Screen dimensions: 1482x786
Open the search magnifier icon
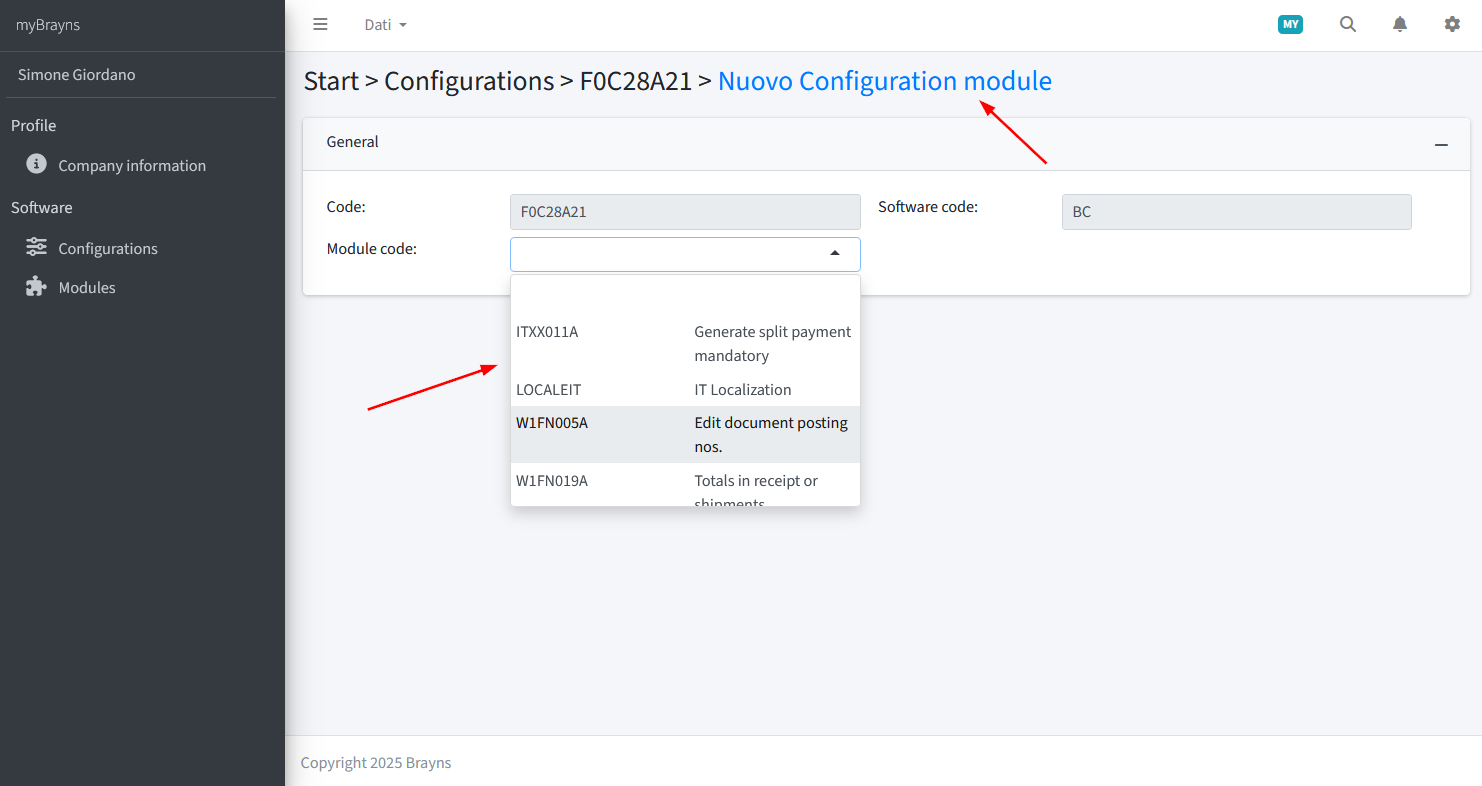1348,24
